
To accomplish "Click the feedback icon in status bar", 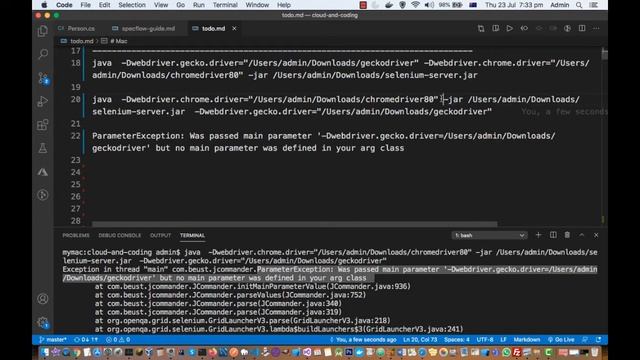I will tap(585, 340).
